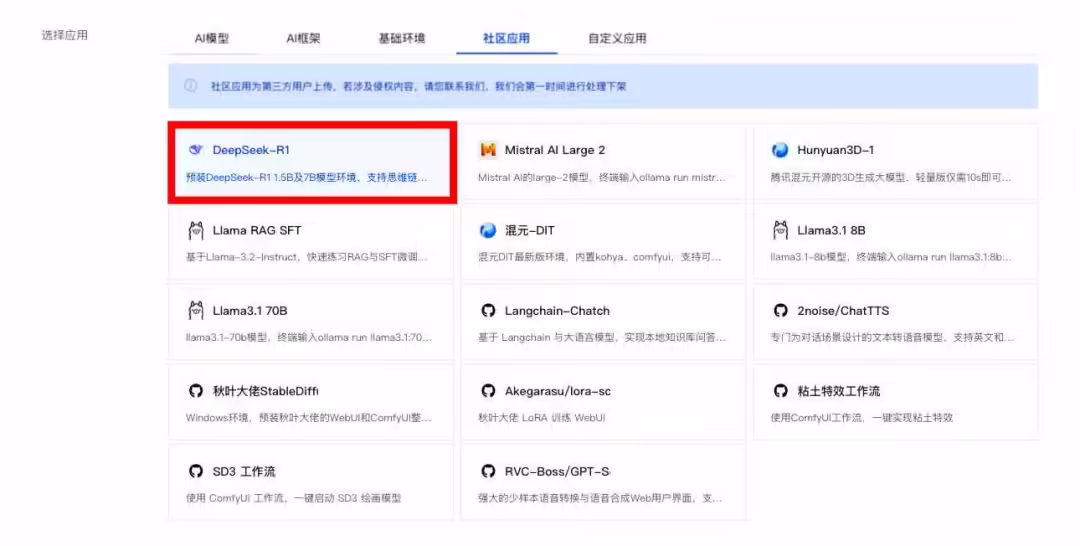Click the info icon in the blue notice banner
This screenshot has height=546, width=1080.
tap(191, 85)
